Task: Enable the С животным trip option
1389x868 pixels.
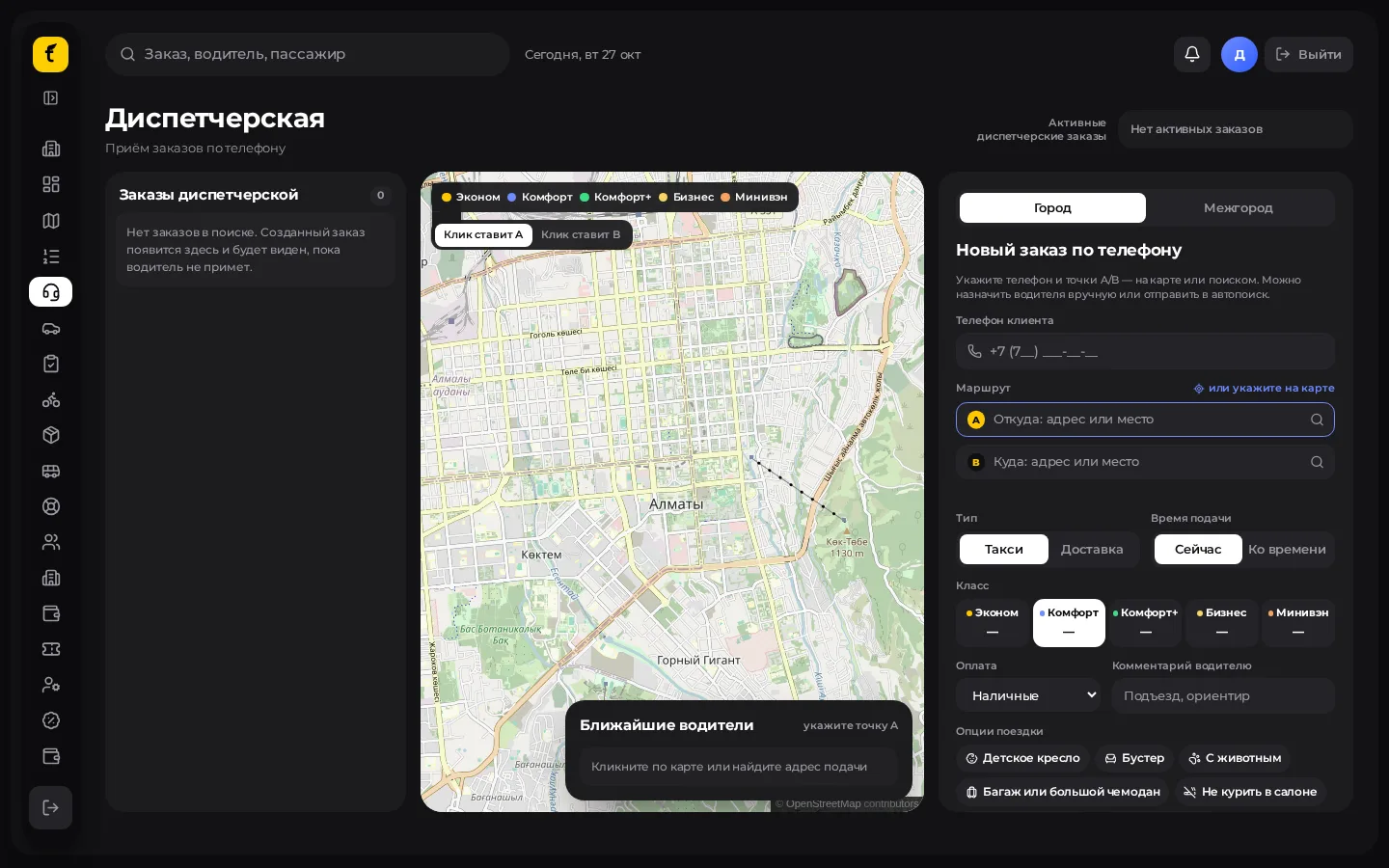Action: pyautogui.click(x=1235, y=758)
